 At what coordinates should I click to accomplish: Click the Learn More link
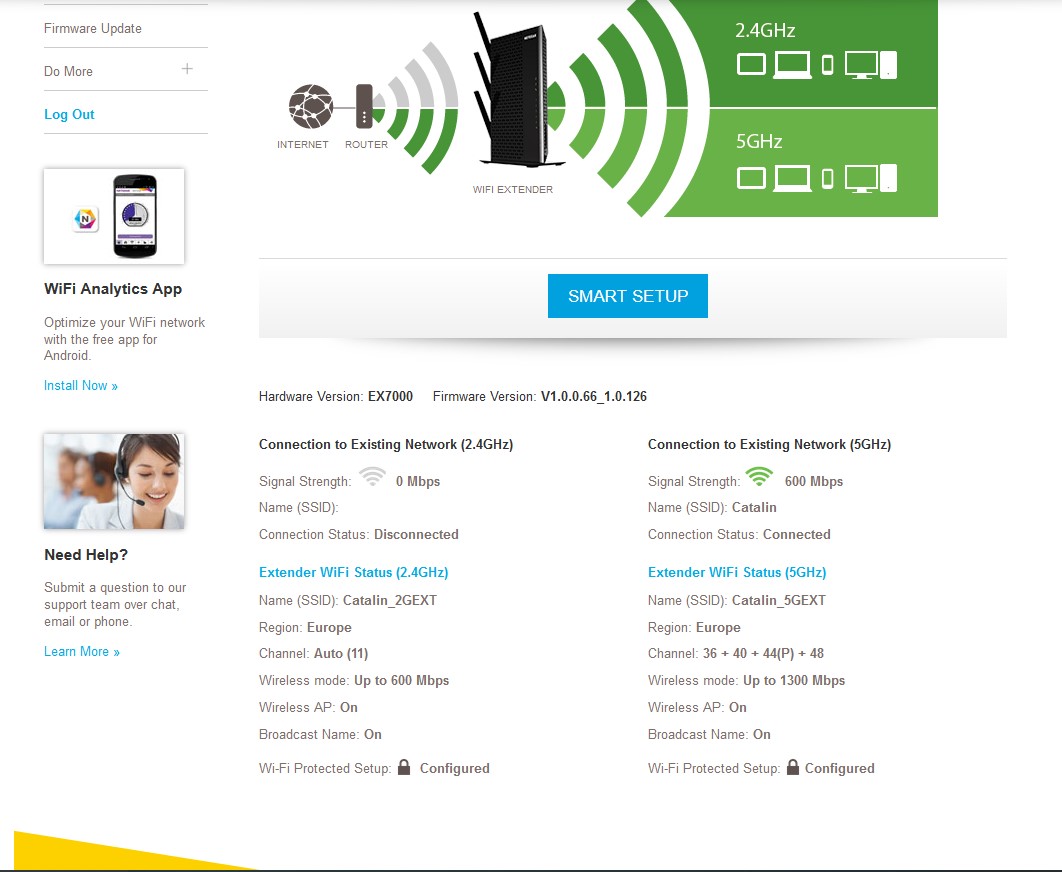[82, 652]
